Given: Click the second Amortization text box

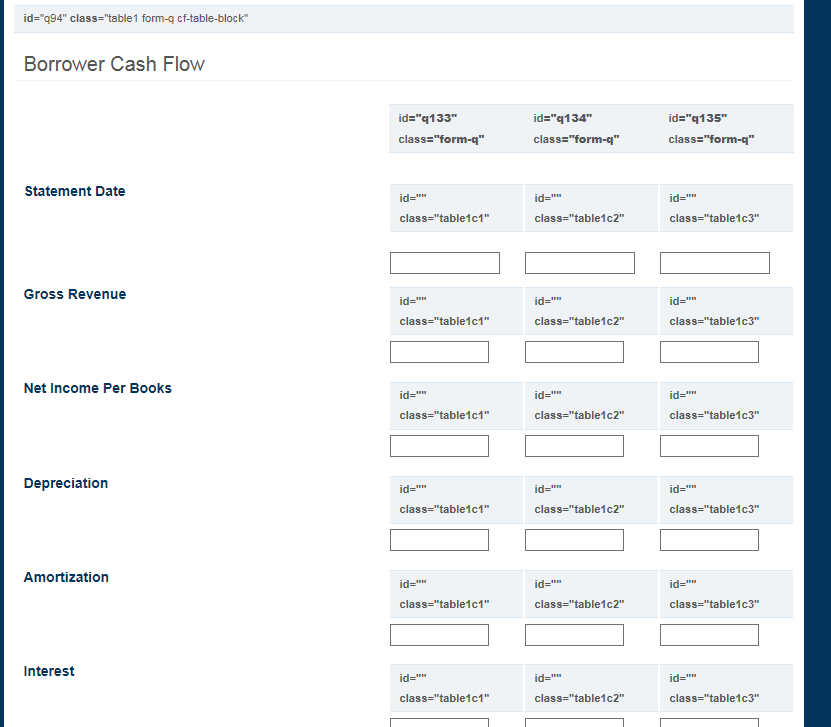Looking at the screenshot, I should click(574, 635).
